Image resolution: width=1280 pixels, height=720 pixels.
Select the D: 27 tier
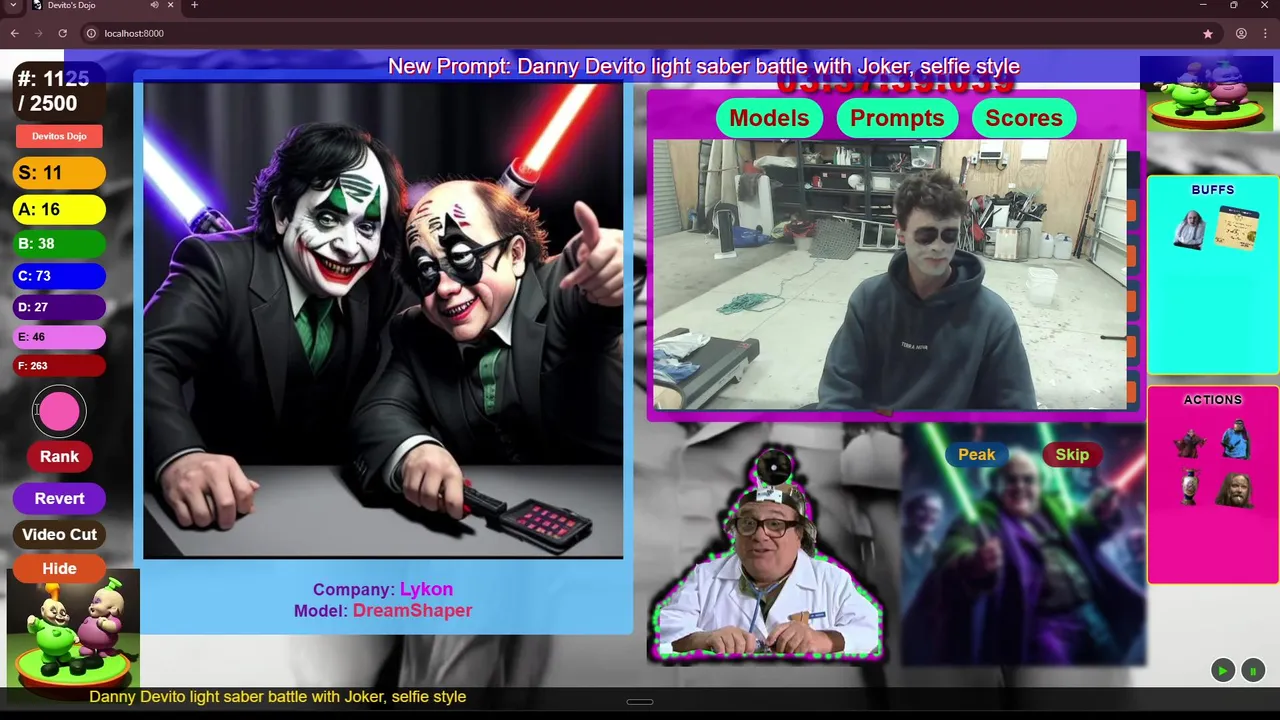(59, 307)
